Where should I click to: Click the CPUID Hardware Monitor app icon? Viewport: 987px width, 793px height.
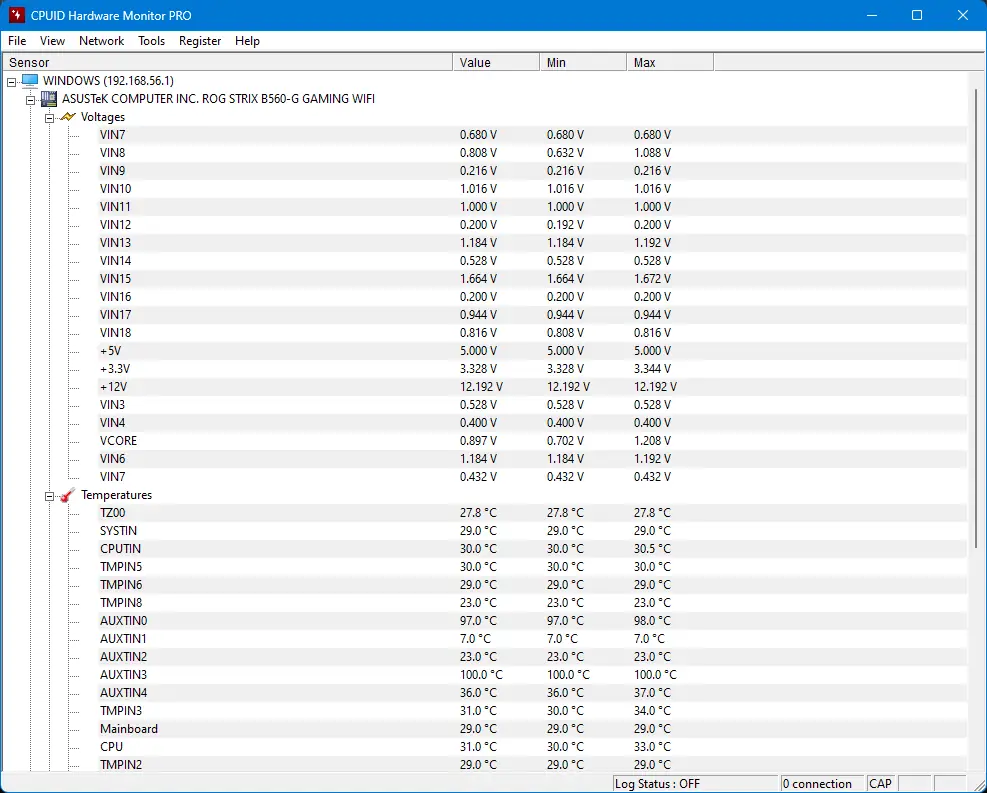pos(16,15)
